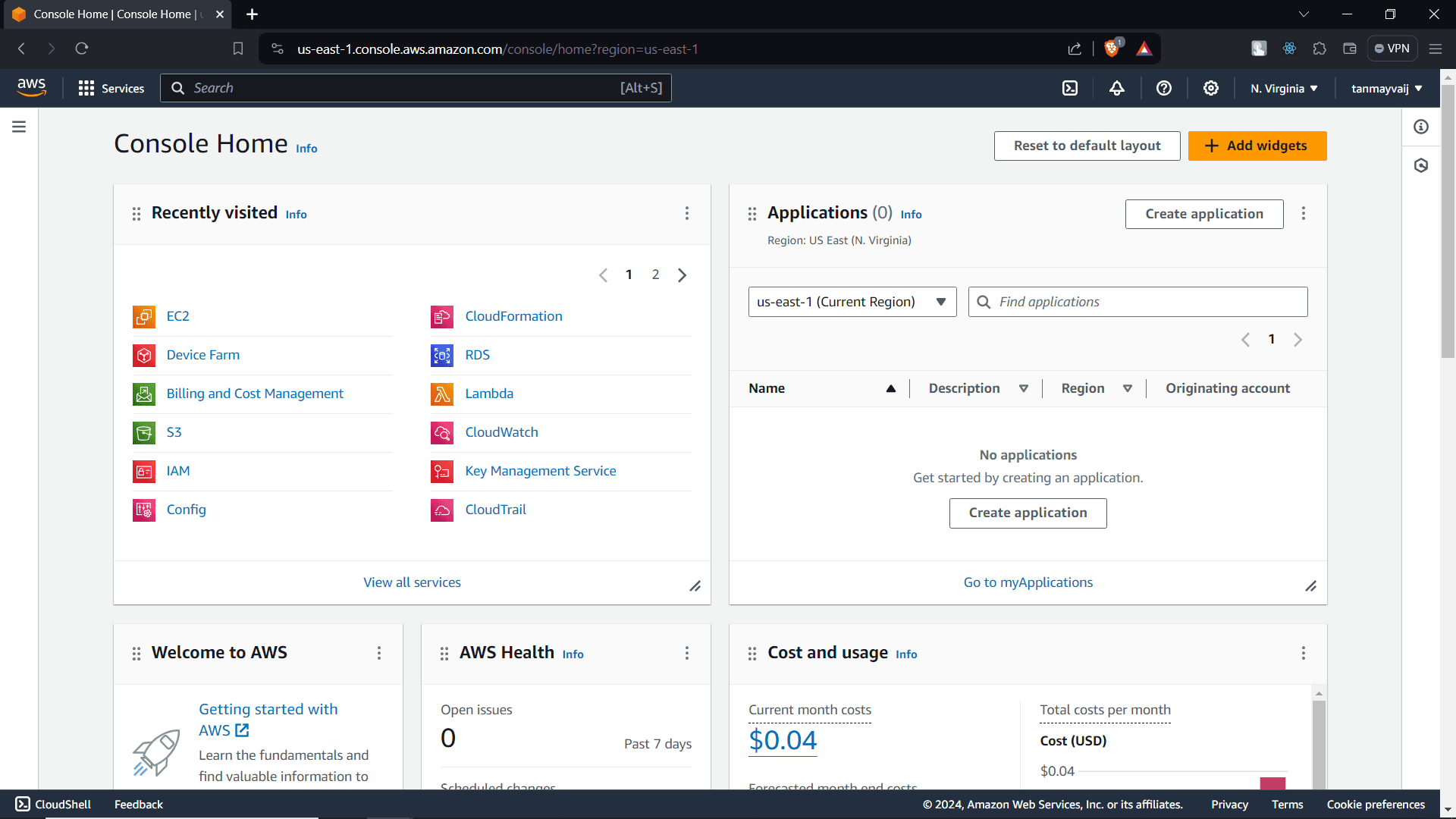This screenshot has height=819, width=1456.
Task: Click the S3 service icon
Action: [143, 432]
